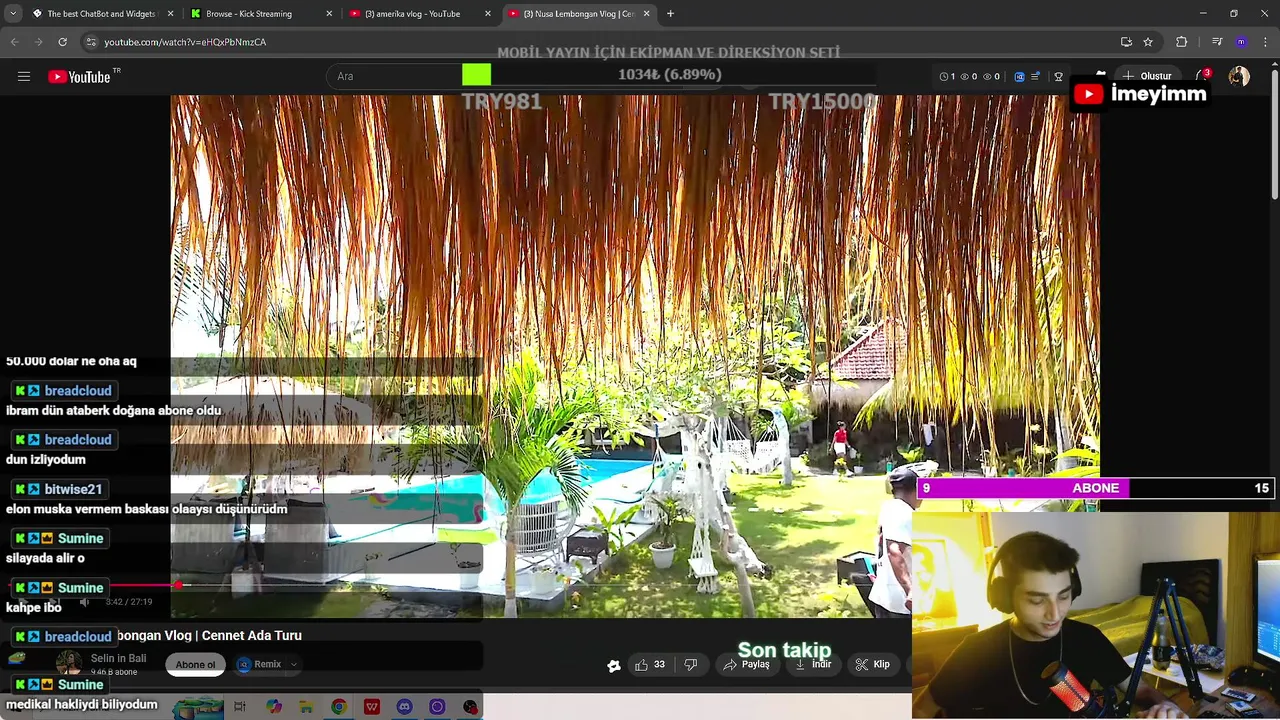
Task: Open YouTube notifications bell with badge 3
Action: [1203, 76]
